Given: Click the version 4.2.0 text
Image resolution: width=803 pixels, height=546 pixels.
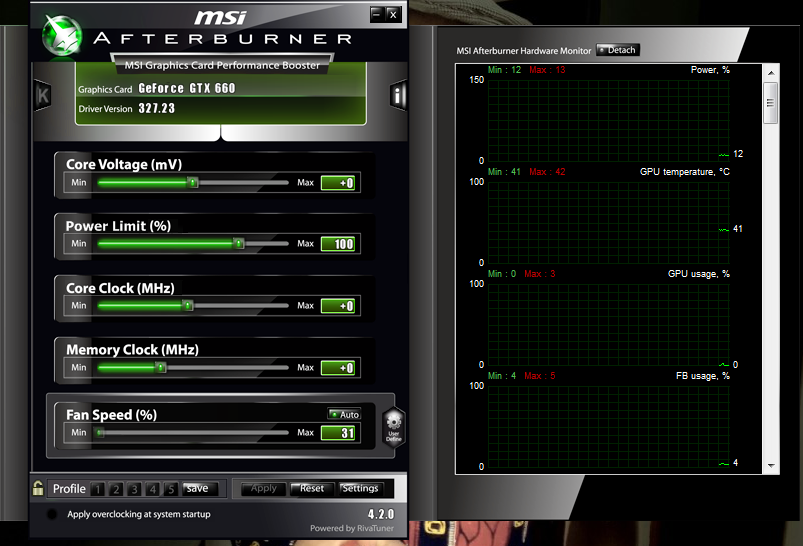Looking at the screenshot, I should pos(381,514).
